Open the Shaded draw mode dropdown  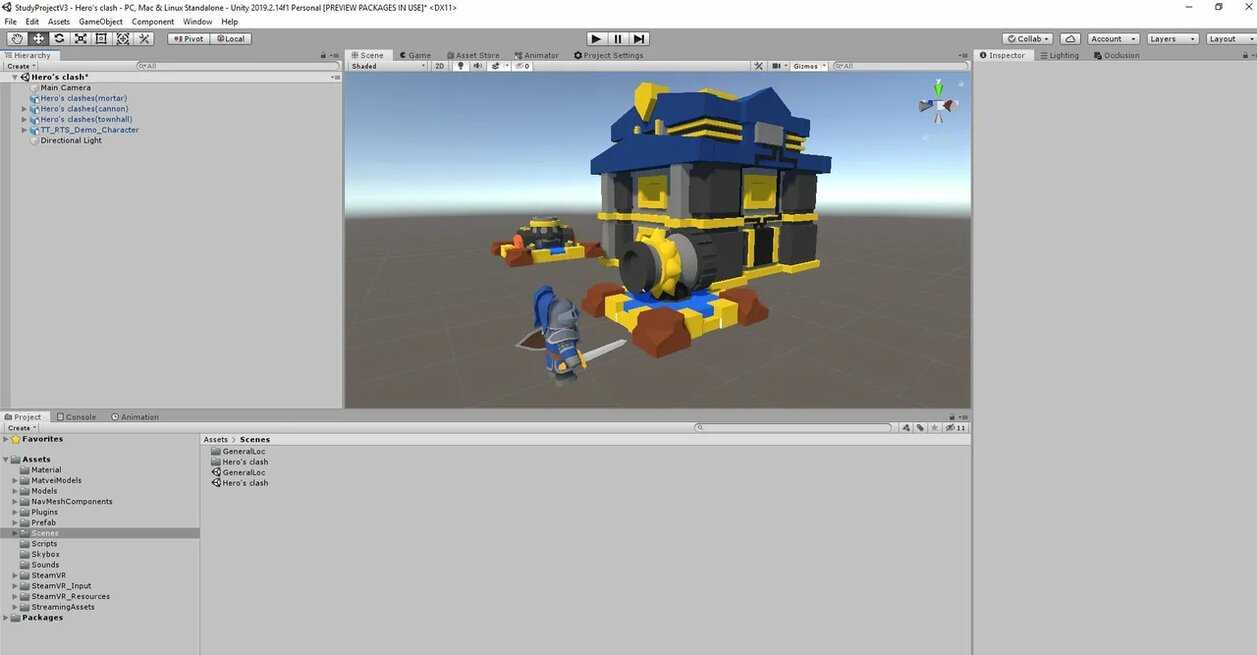click(x=388, y=66)
